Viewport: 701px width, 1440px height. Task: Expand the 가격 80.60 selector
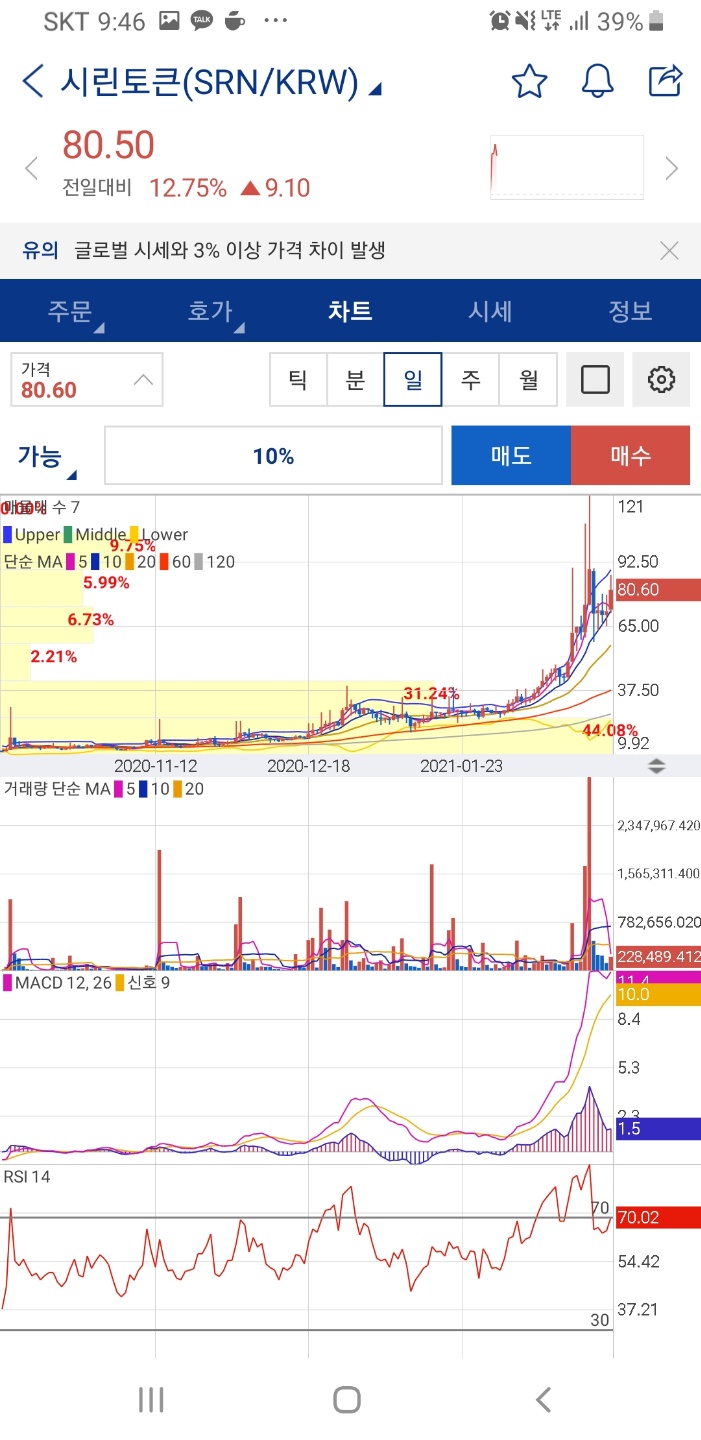[x=86, y=379]
